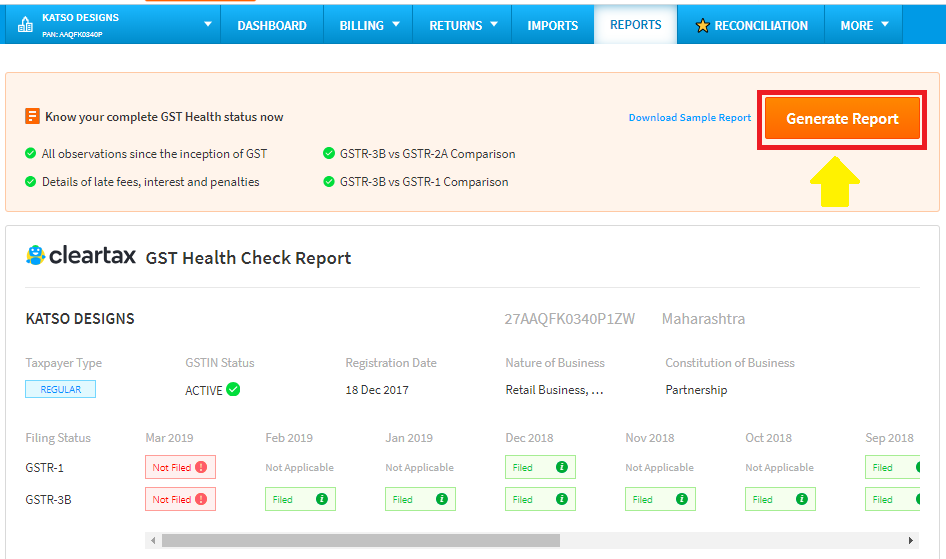Click the GSTR-3B row label
946x559 pixels.
click(x=48, y=499)
